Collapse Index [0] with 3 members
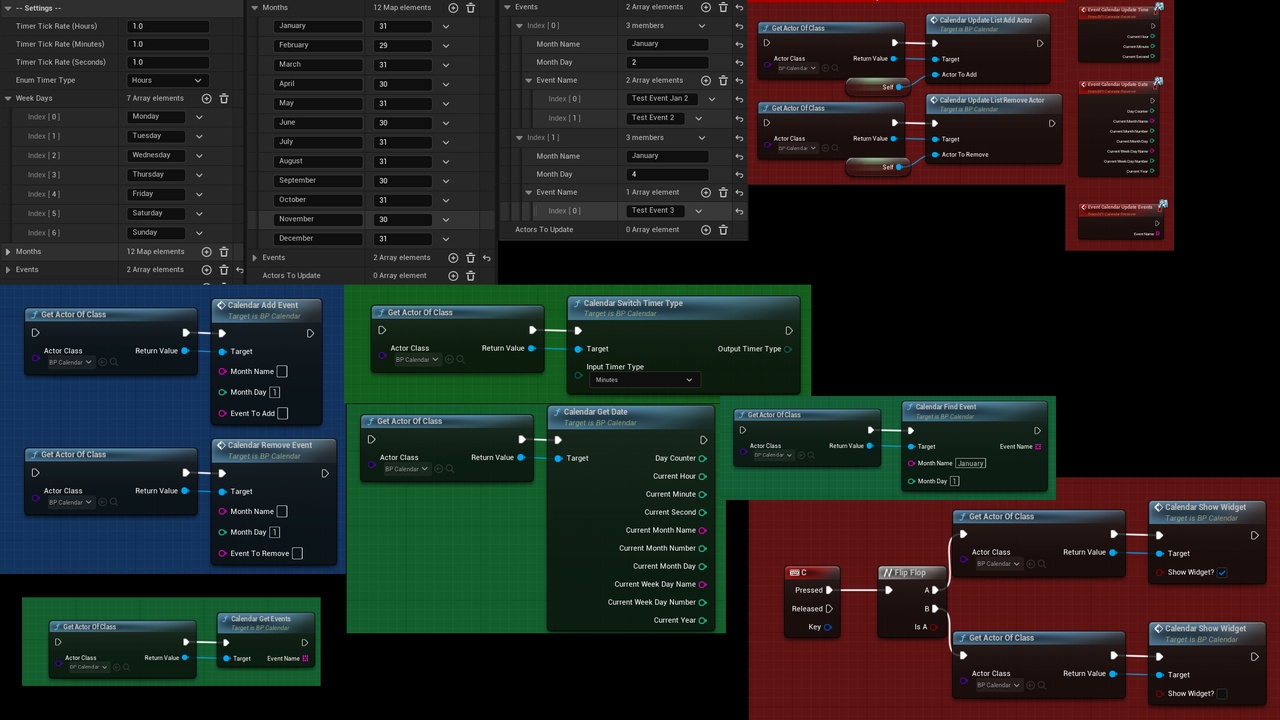This screenshot has height=720, width=1280. (x=519, y=26)
